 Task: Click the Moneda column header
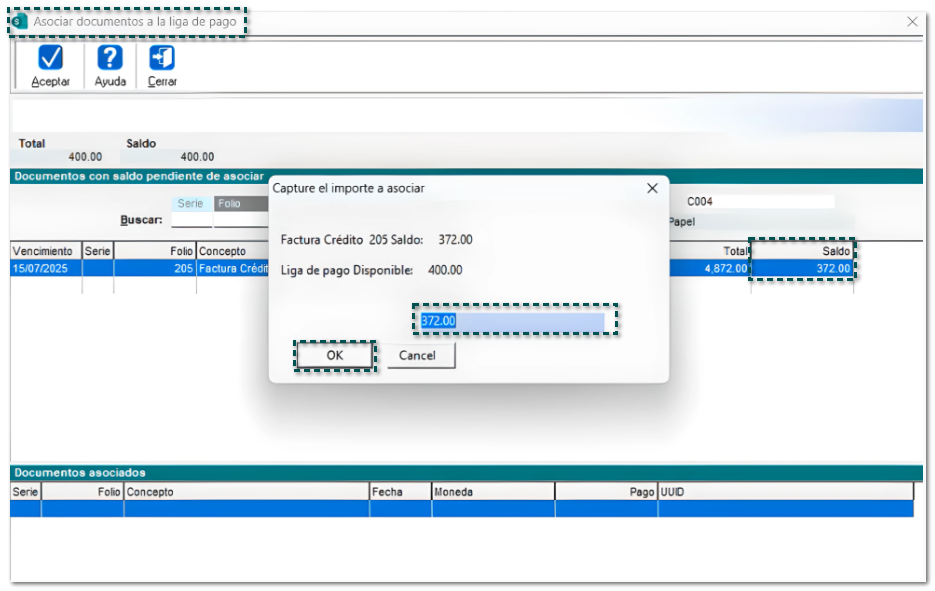[492, 492]
